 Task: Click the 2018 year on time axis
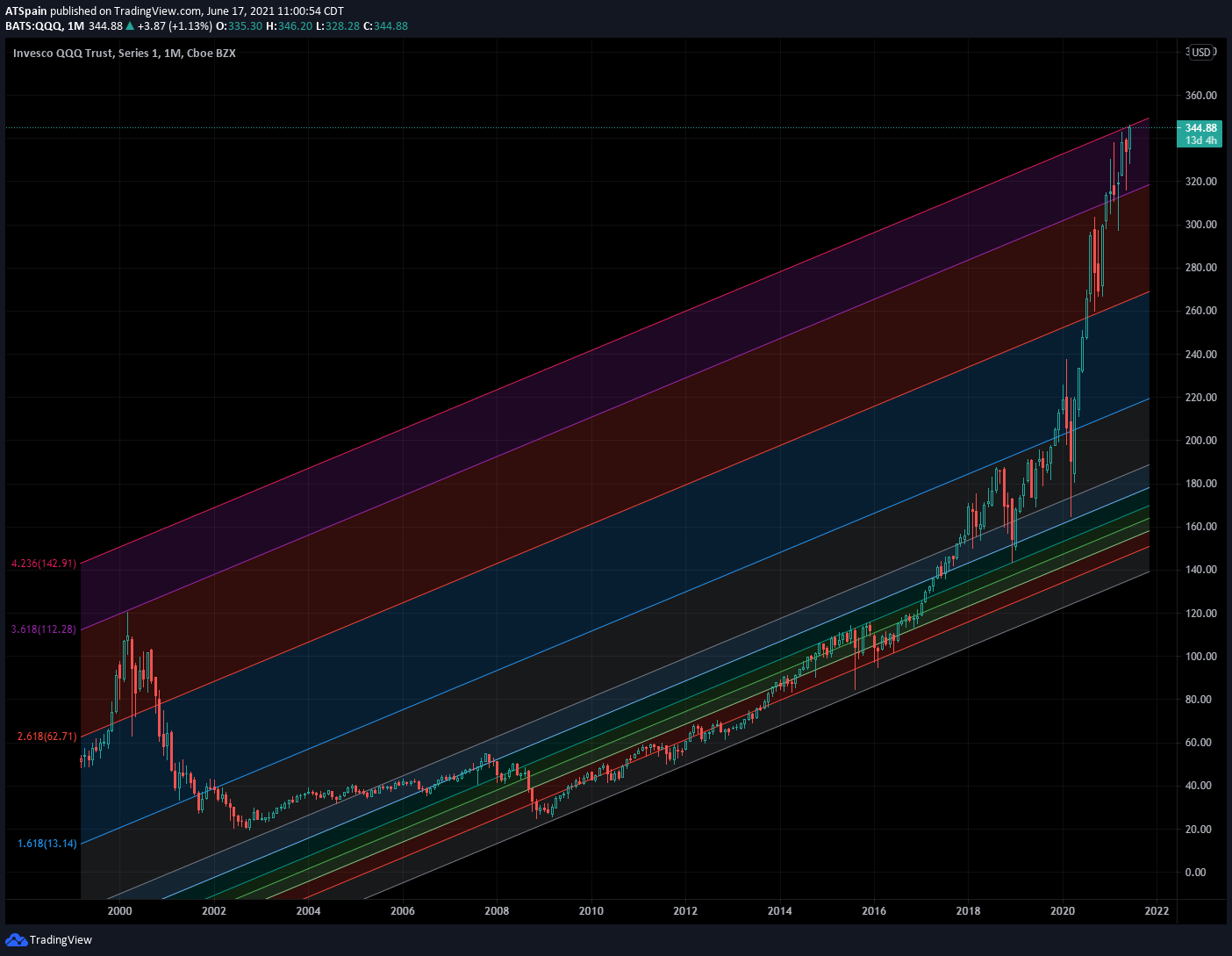point(969,911)
